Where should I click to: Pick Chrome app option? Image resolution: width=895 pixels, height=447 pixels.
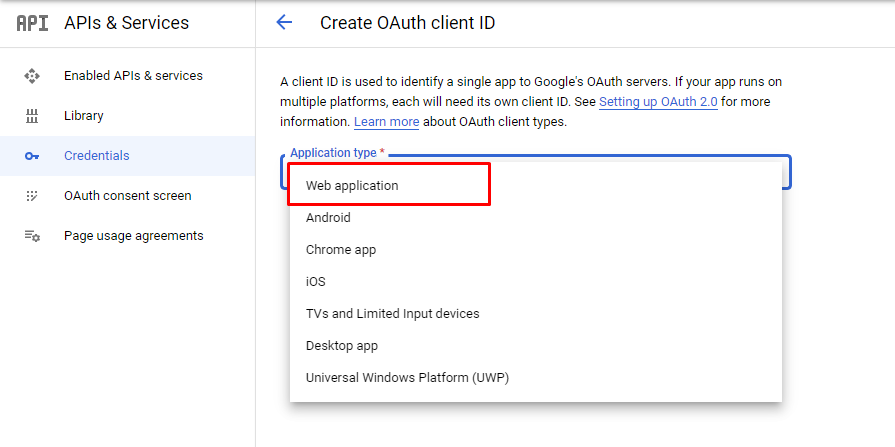[341, 250]
